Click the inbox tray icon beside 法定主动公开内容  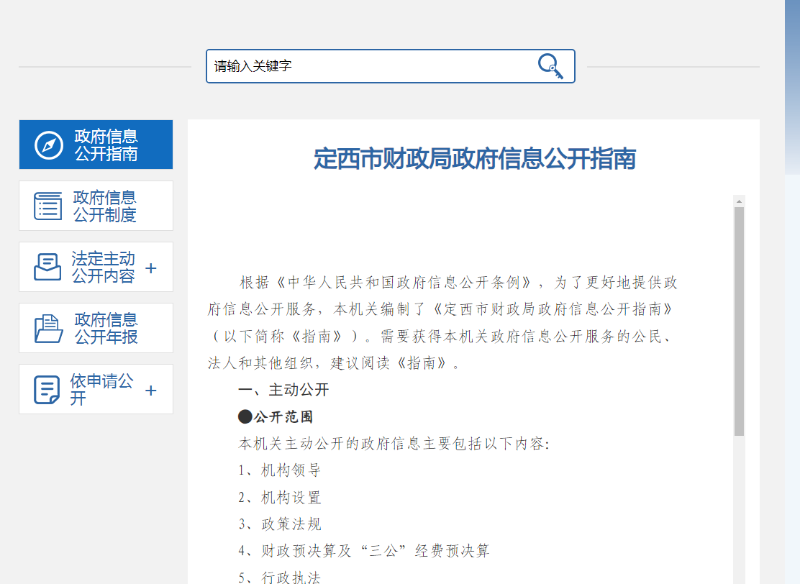click(x=48, y=267)
